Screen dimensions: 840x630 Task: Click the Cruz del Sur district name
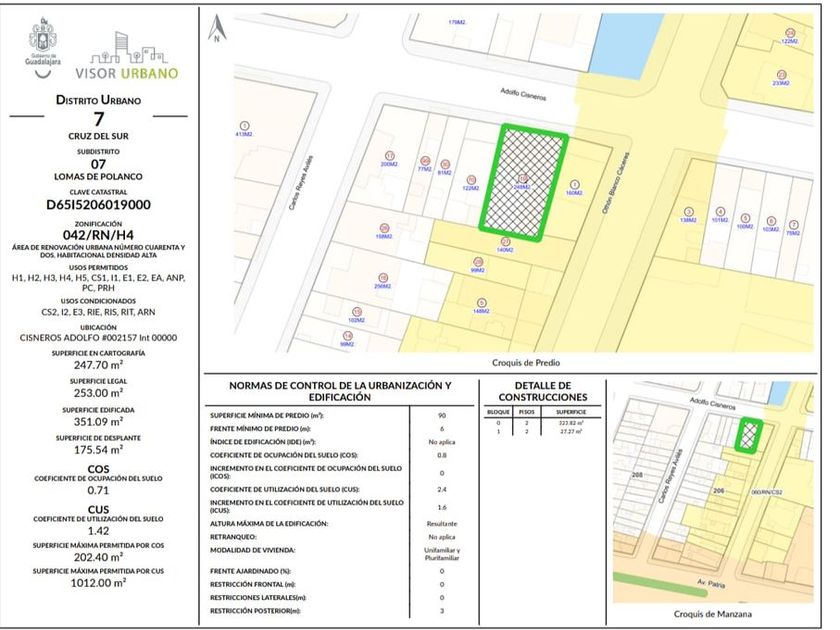(x=99, y=136)
